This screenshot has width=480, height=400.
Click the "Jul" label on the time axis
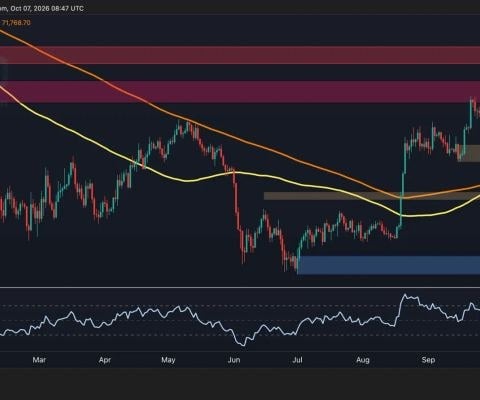pyautogui.click(x=297, y=360)
